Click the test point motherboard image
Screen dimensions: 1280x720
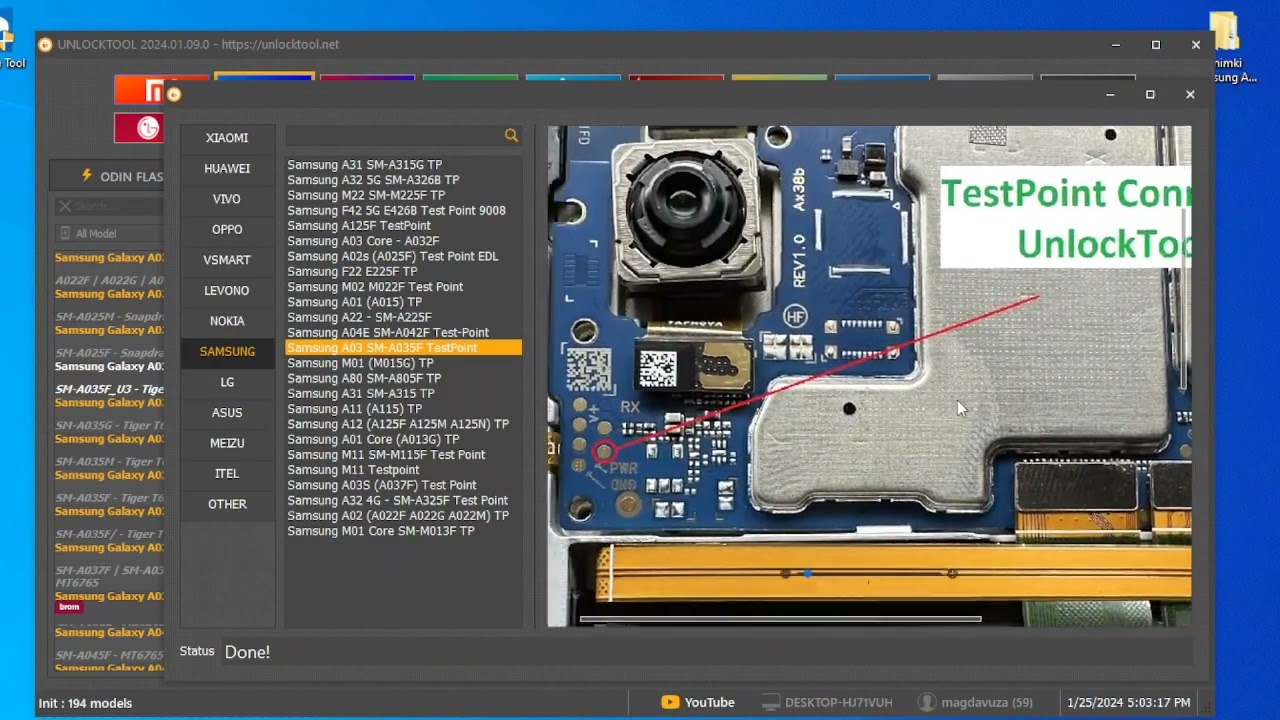coord(869,376)
